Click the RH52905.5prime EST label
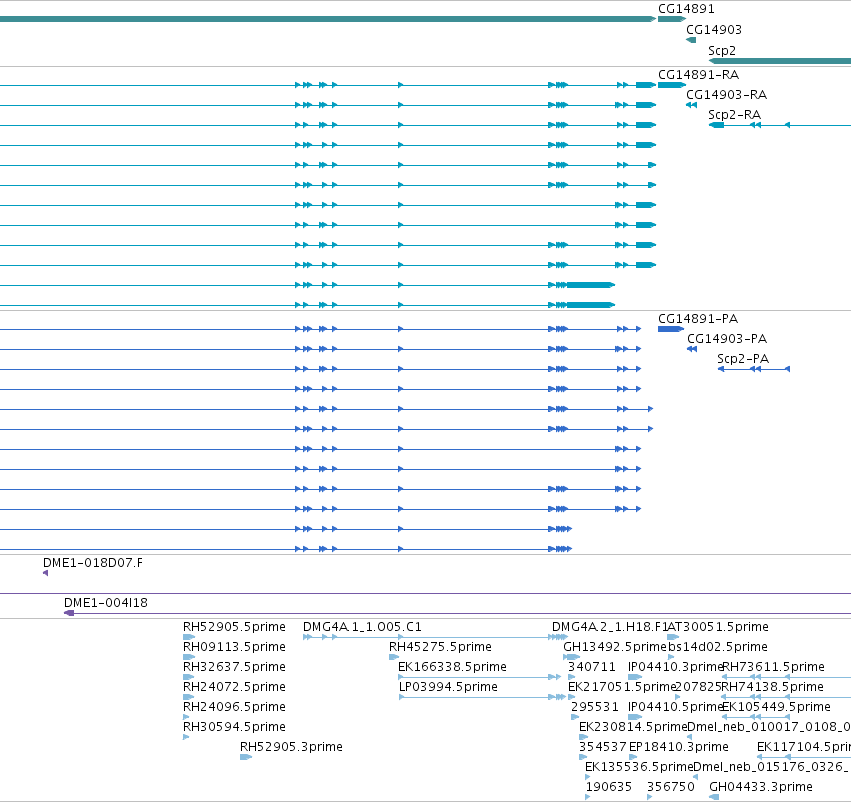Image resolution: width=851 pixels, height=802 pixels. coord(234,627)
